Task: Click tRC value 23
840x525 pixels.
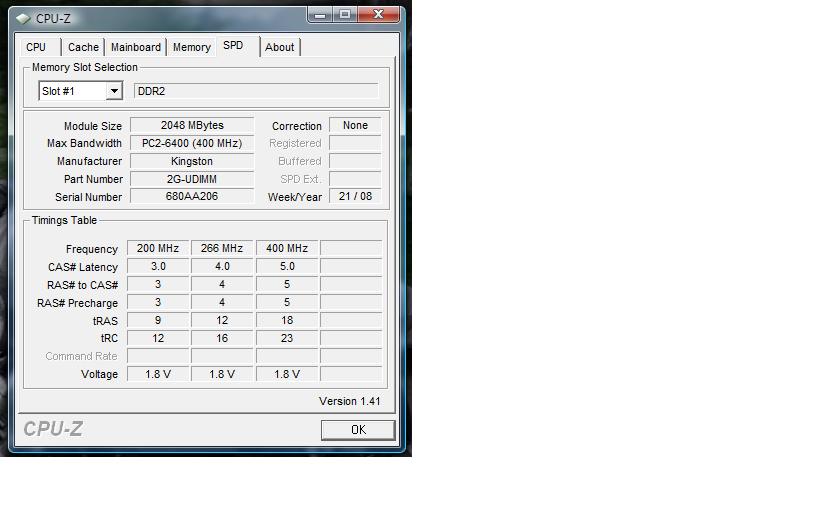Action: [x=287, y=338]
